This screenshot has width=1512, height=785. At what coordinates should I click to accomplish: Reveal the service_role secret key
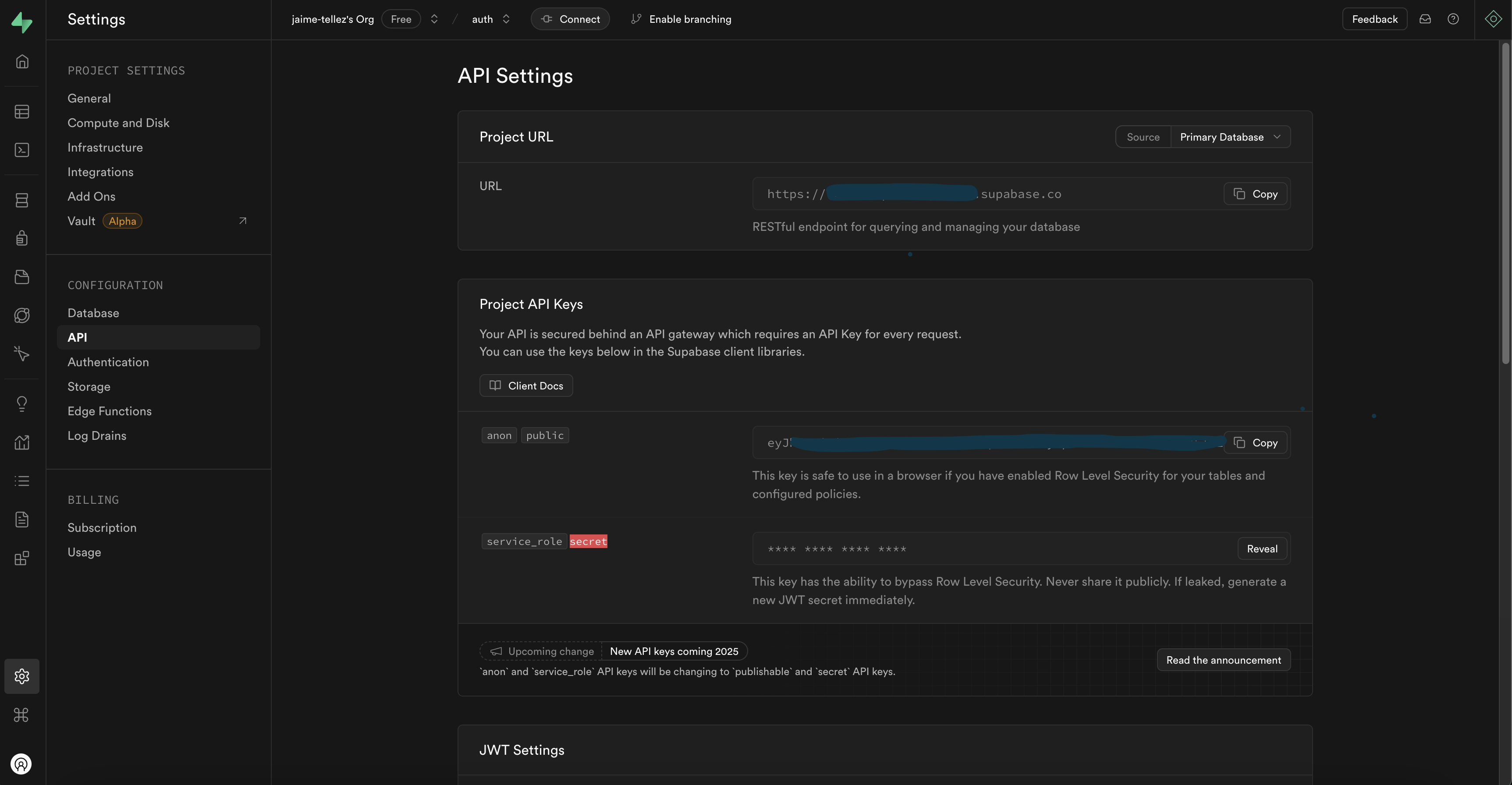pyautogui.click(x=1262, y=549)
